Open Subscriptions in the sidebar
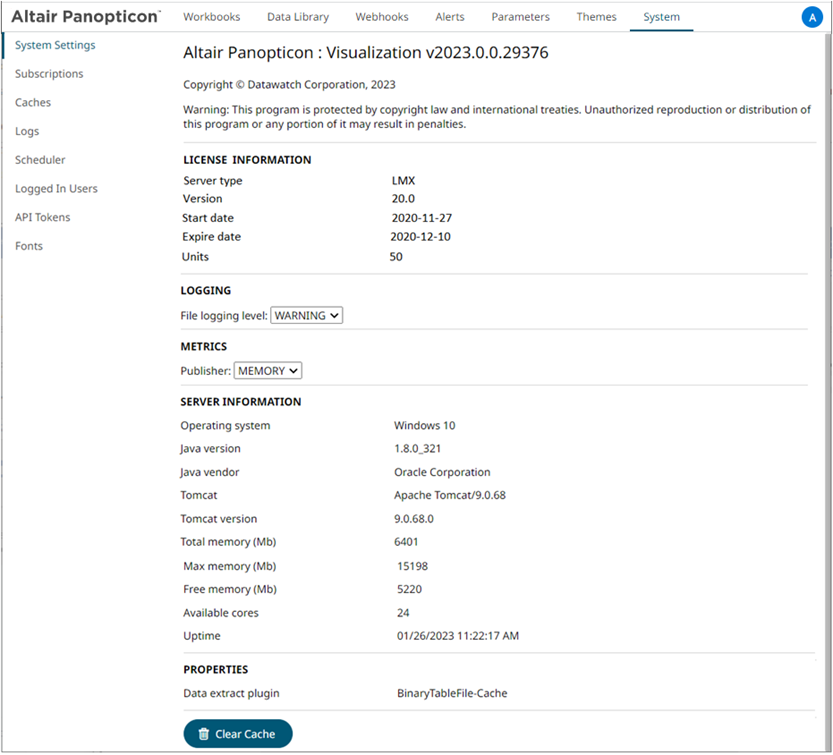 coord(48,73)
